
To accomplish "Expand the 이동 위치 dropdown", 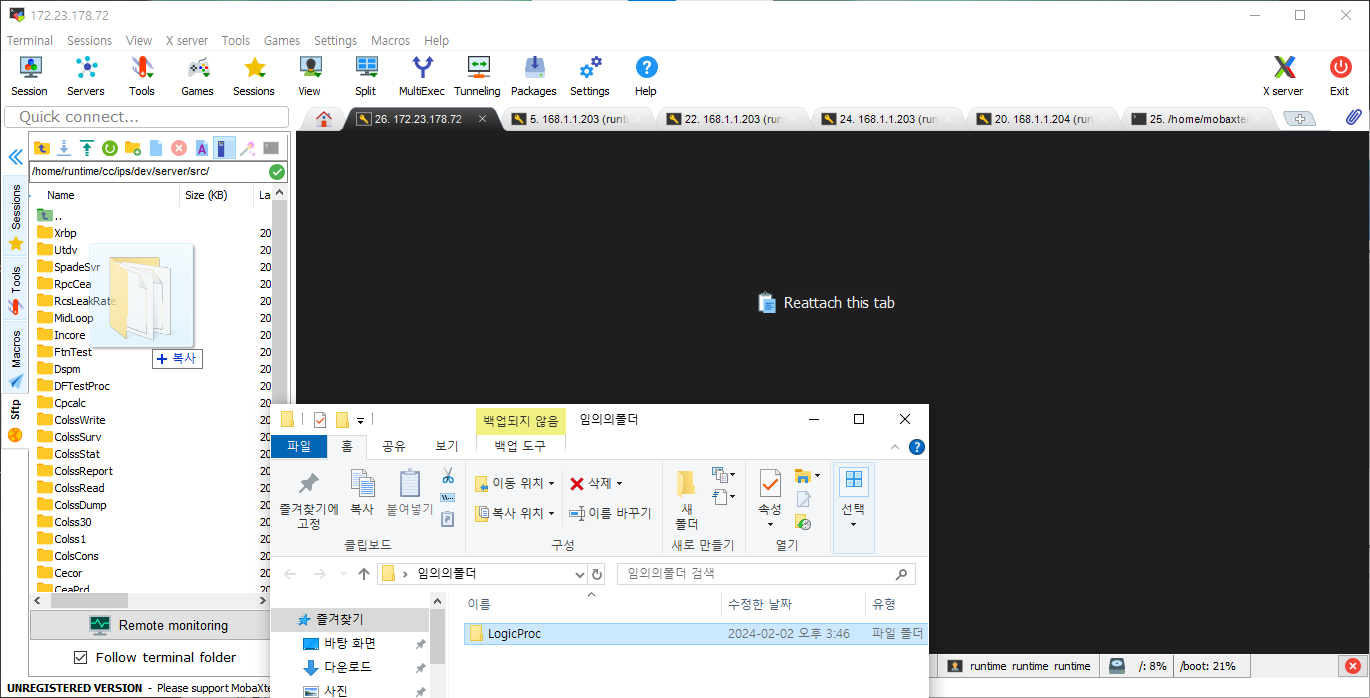I will pos(551,484).
